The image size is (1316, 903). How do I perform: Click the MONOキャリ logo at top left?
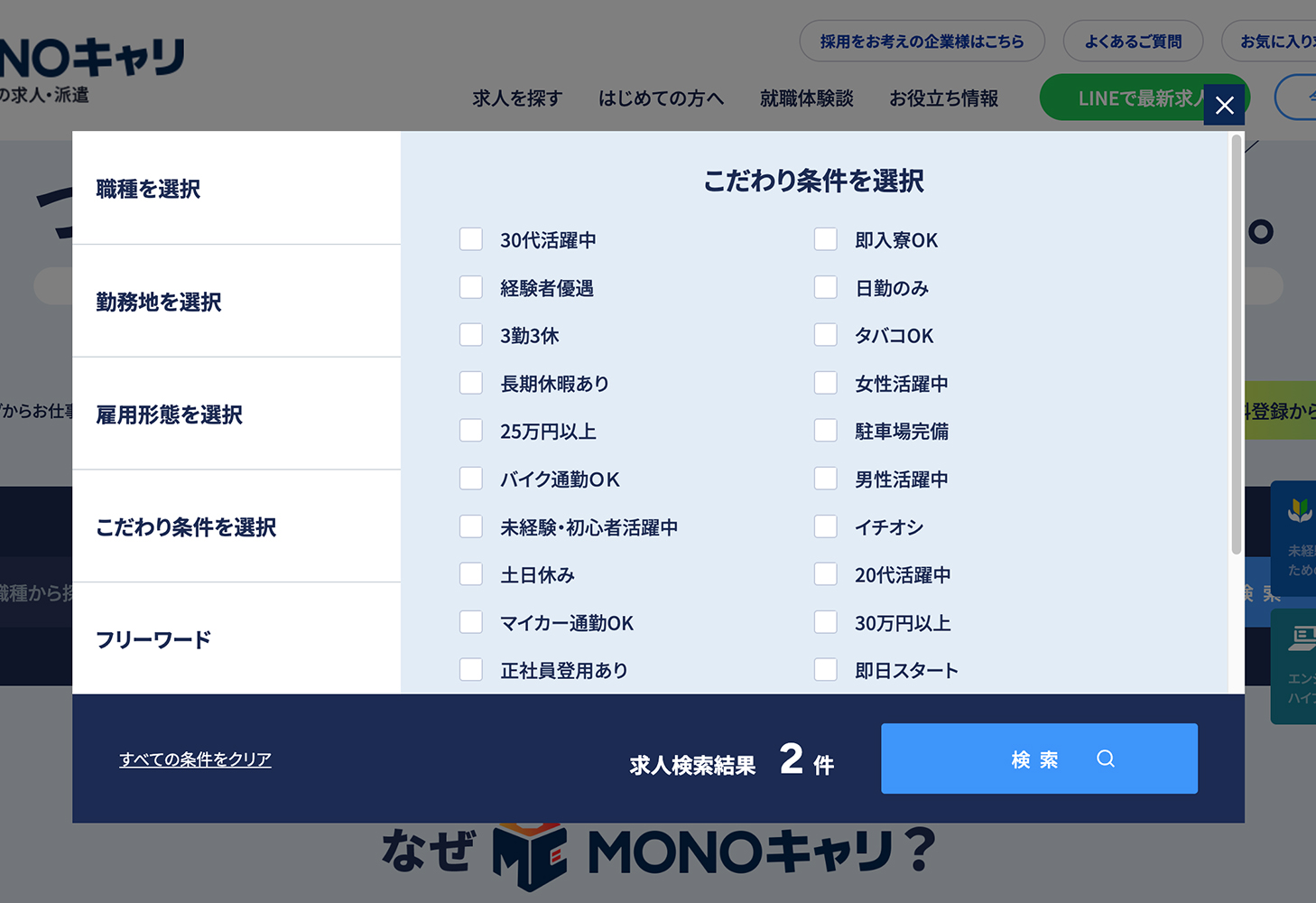[90, 59]
